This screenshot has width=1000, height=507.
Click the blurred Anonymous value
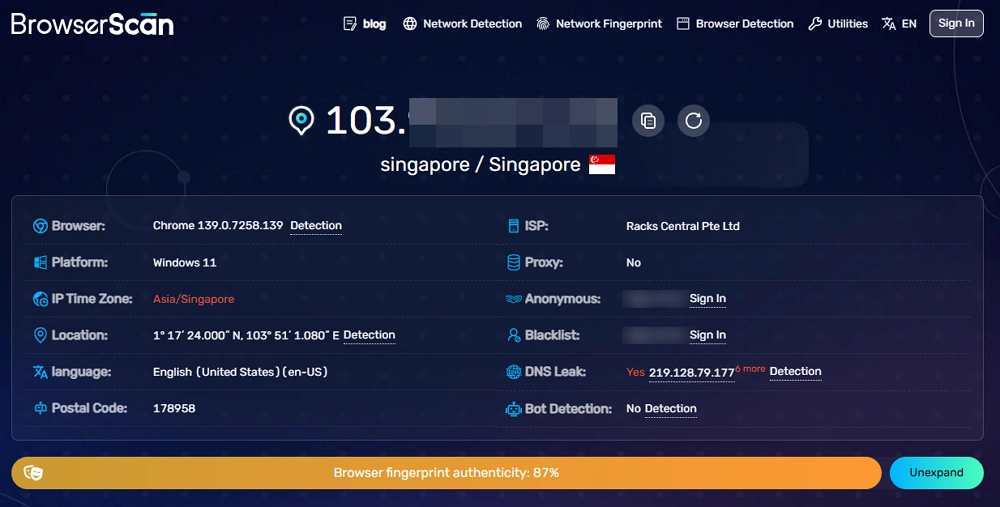pos(654,298)
